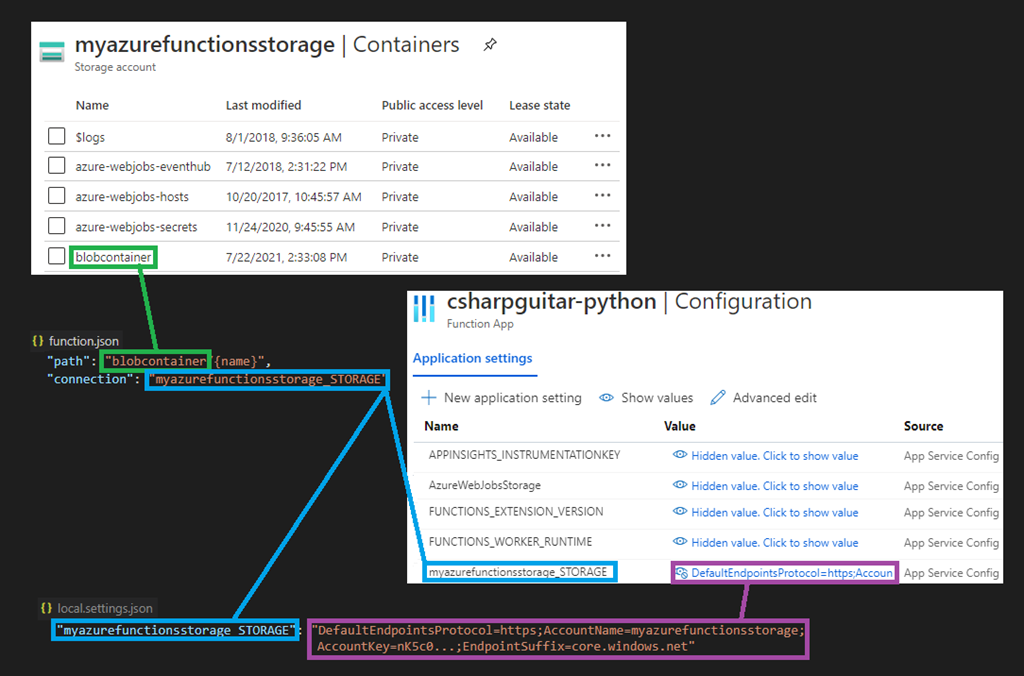Switch to the Application settings tab
The image size is (1024, 676).
click(x=472, y=359)
